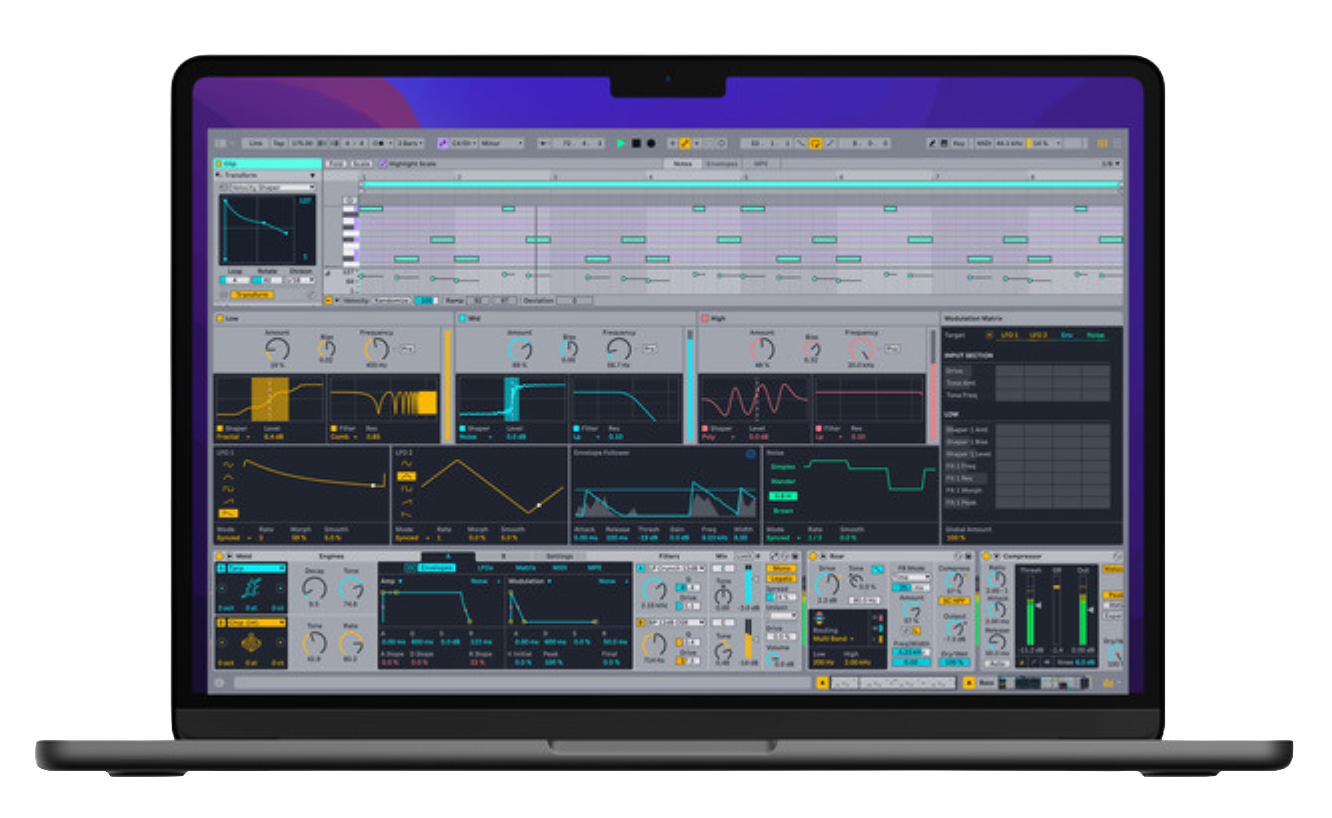Image resolution: width=1332 pixels, height=818 pixels.
Task: Toggle the yellow loop switch icon
Action: click(815, 144)
